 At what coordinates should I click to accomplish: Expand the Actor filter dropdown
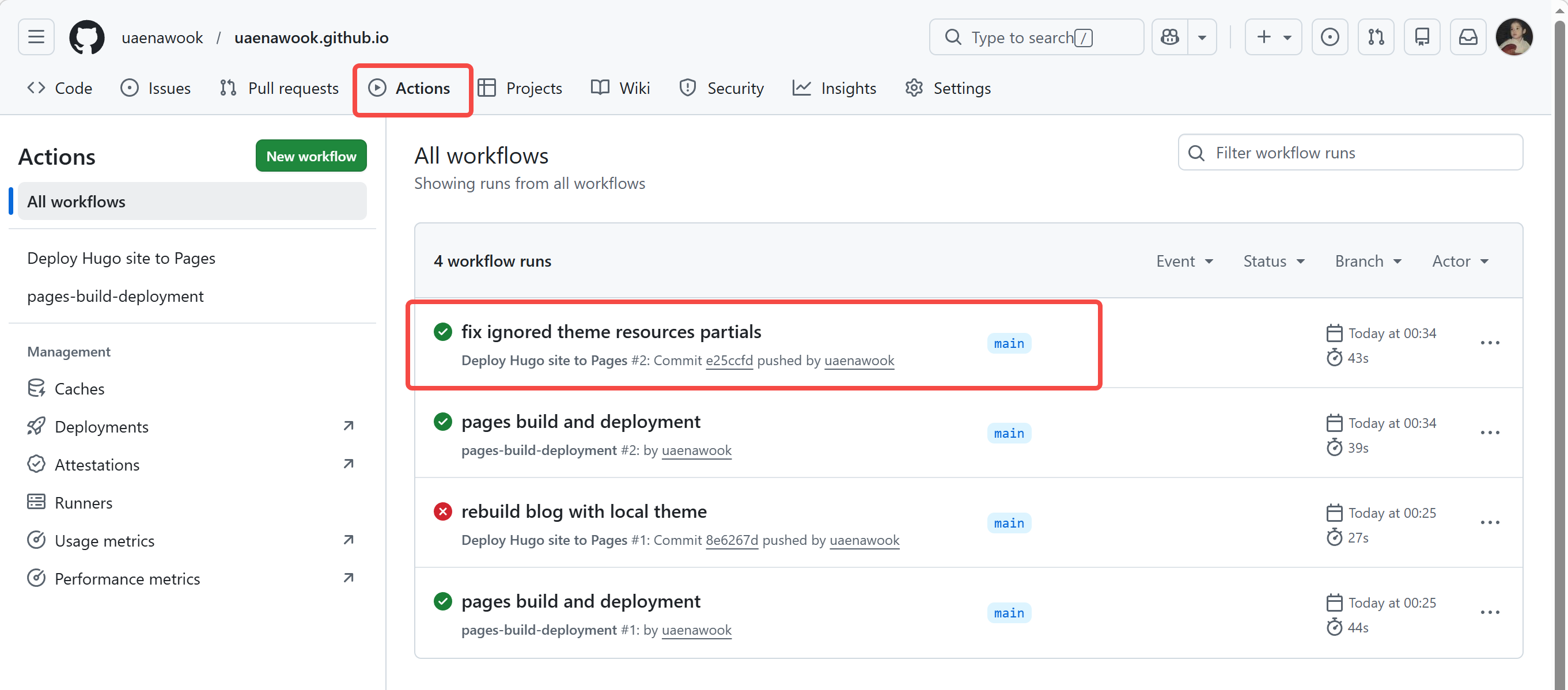(1460, 261)
